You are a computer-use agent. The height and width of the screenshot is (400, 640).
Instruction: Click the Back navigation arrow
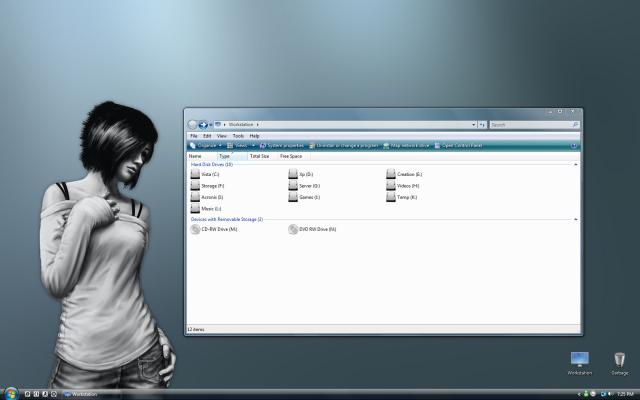[193, 124]
